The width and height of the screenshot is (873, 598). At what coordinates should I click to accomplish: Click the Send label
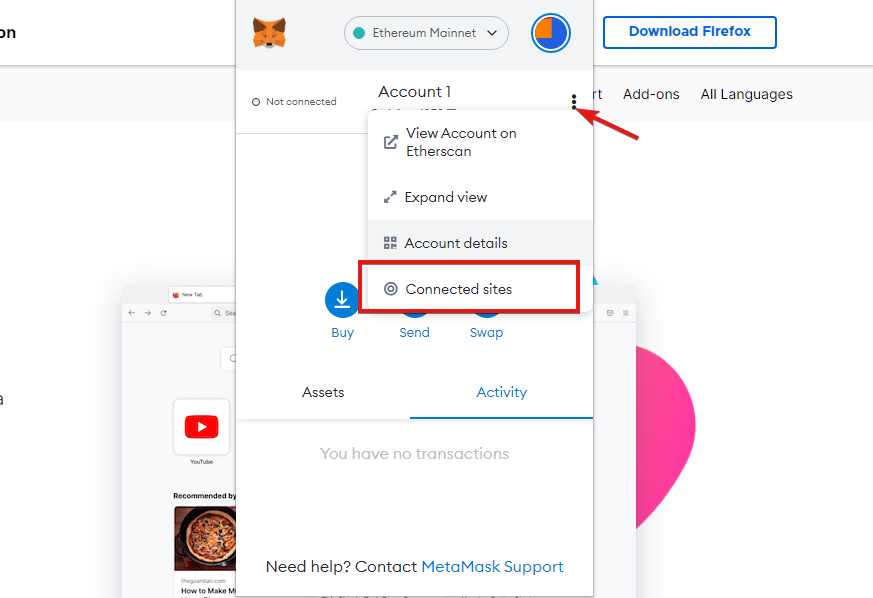tap(414, 332)
